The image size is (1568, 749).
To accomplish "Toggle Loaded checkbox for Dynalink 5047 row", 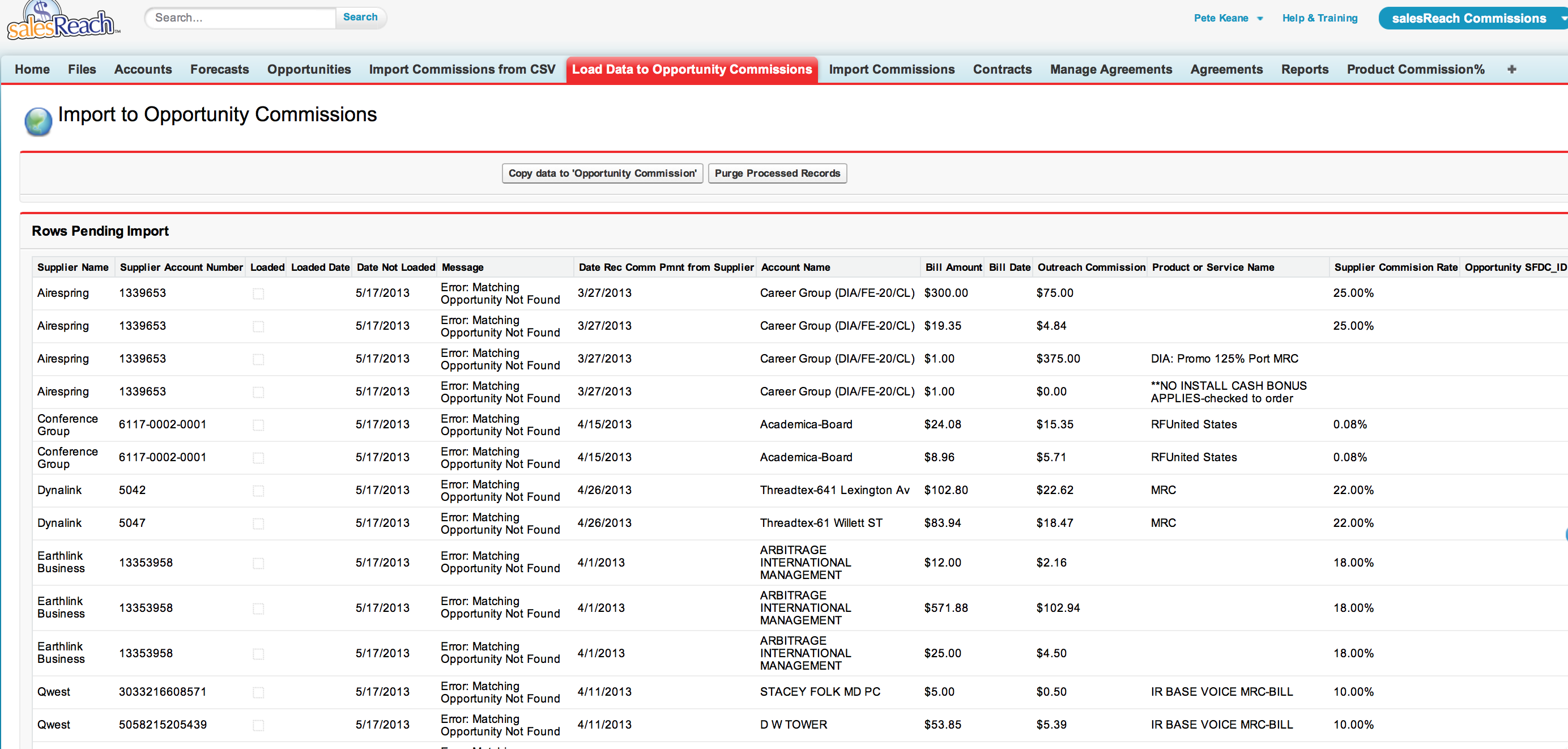I will point(258,524).
